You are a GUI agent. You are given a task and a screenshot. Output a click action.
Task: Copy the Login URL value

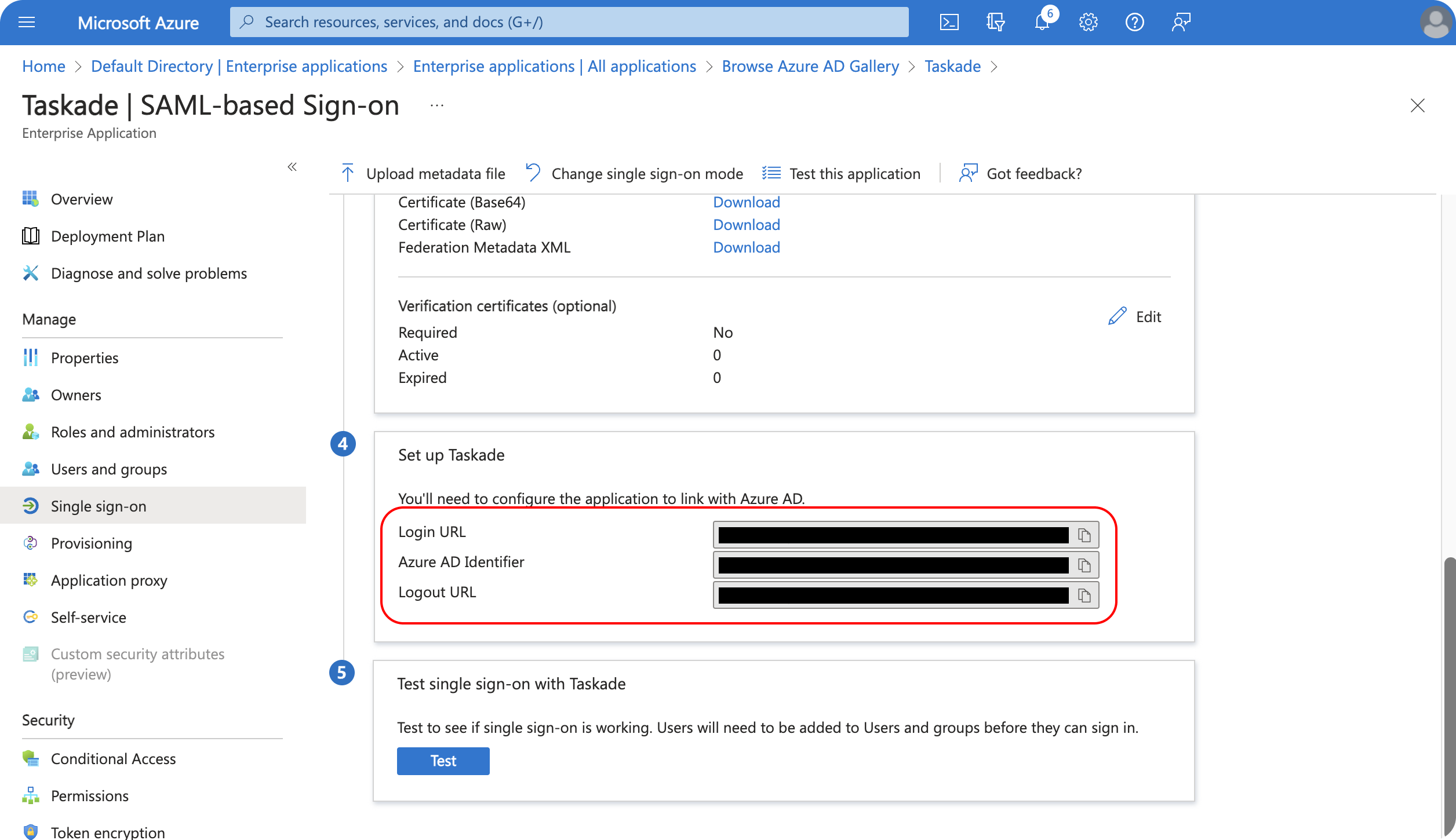1084,535
